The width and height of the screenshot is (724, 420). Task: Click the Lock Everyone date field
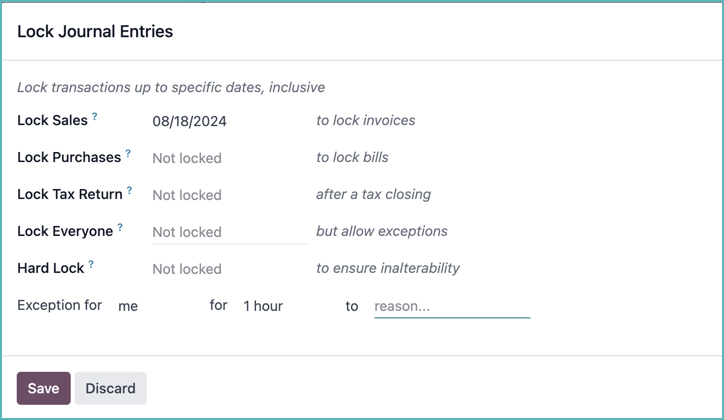229,232
